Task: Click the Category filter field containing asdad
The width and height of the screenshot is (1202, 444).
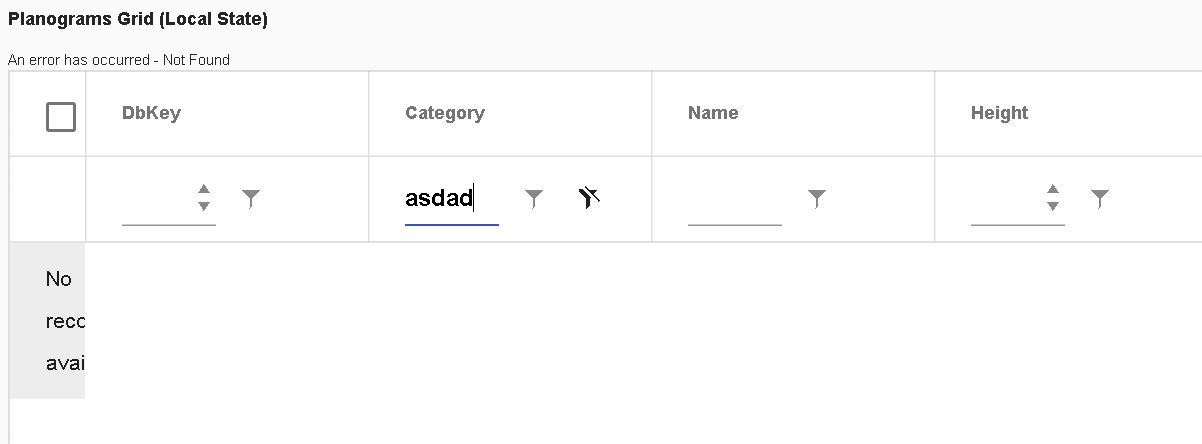Action: 450,199
